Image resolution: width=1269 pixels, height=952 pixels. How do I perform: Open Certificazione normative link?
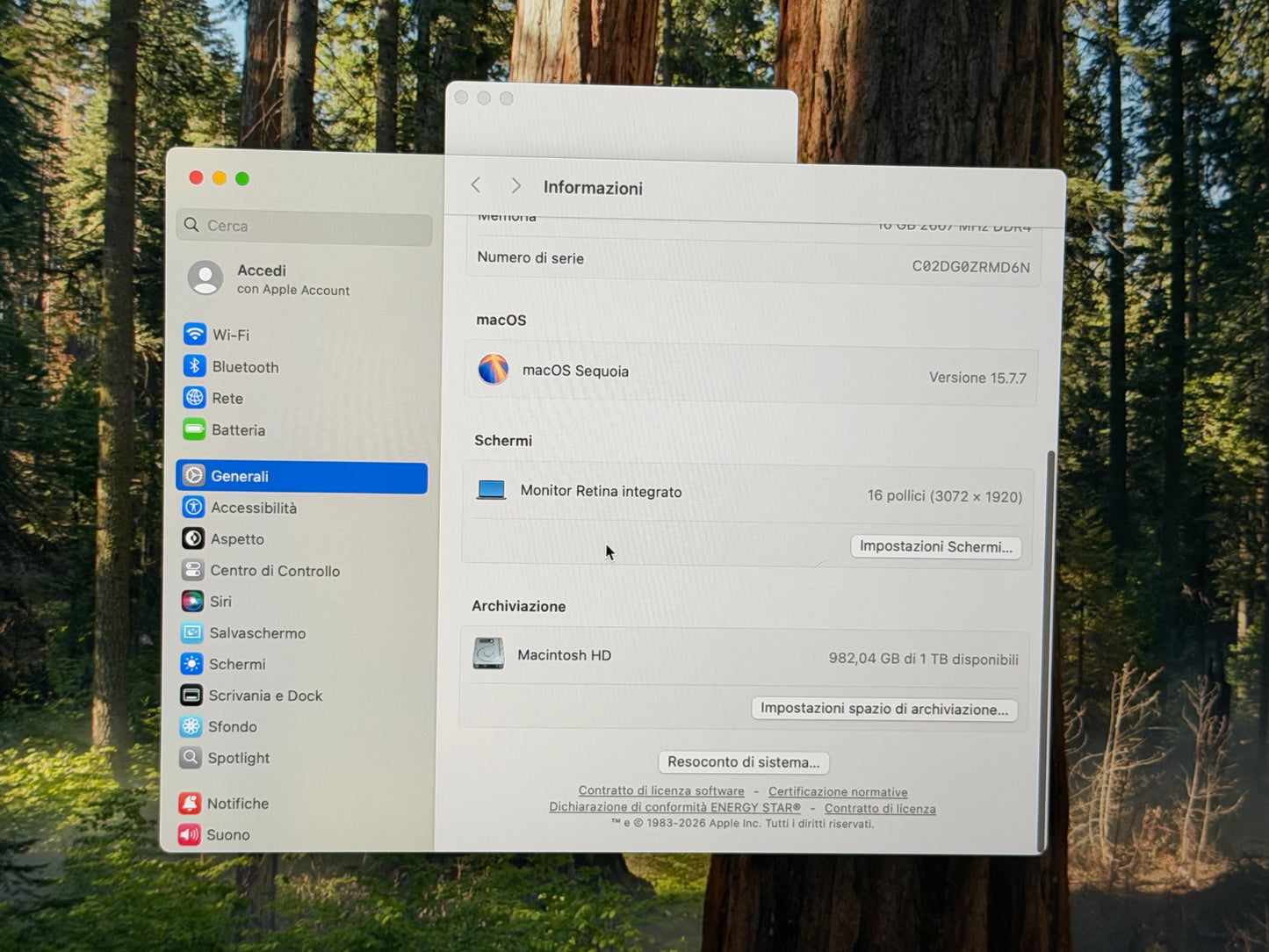tap(838, 792)
